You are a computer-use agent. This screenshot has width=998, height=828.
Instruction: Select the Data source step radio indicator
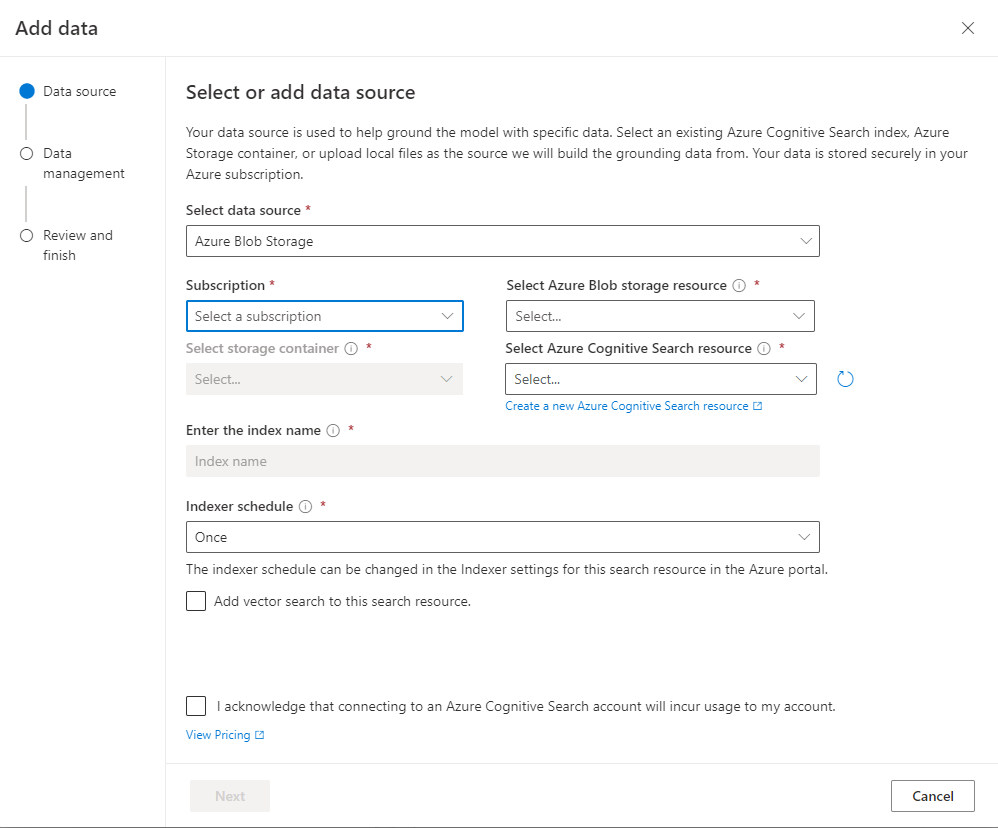coord(27,91)
